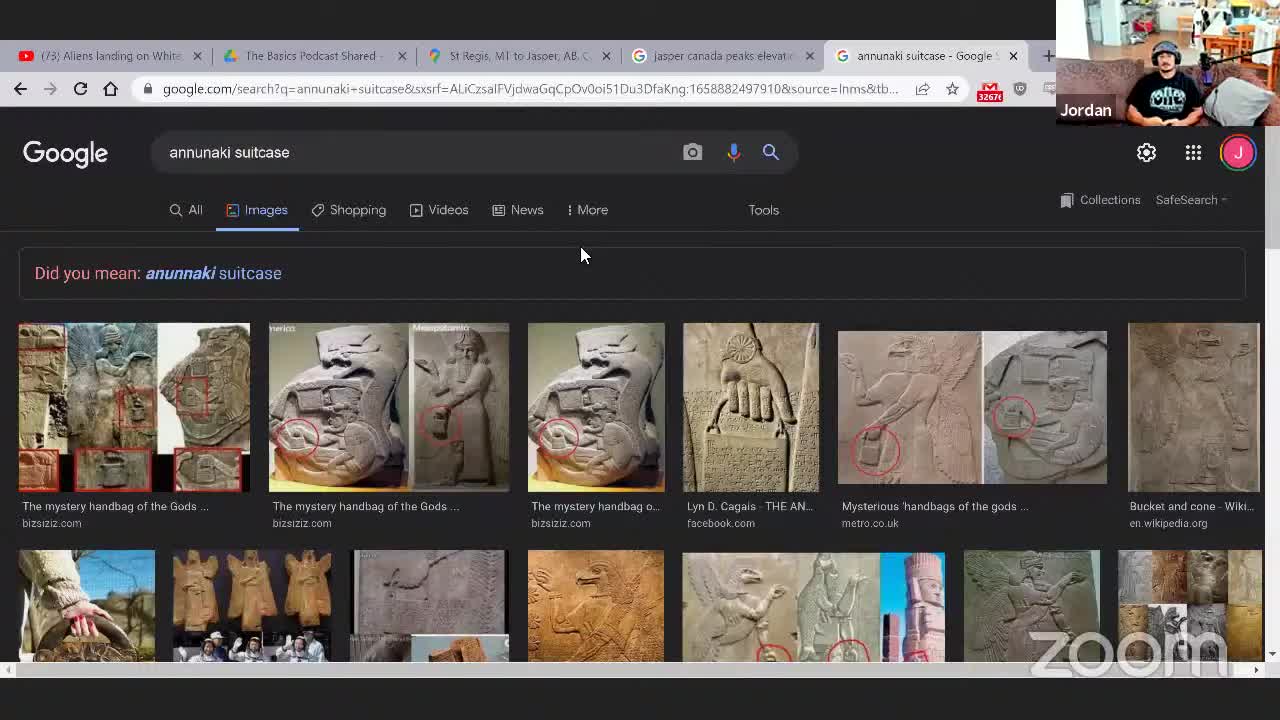Open orange eagle-headed relief image
The height and width of the screenshot is (720, 1280).
click(x=596, y=606)
